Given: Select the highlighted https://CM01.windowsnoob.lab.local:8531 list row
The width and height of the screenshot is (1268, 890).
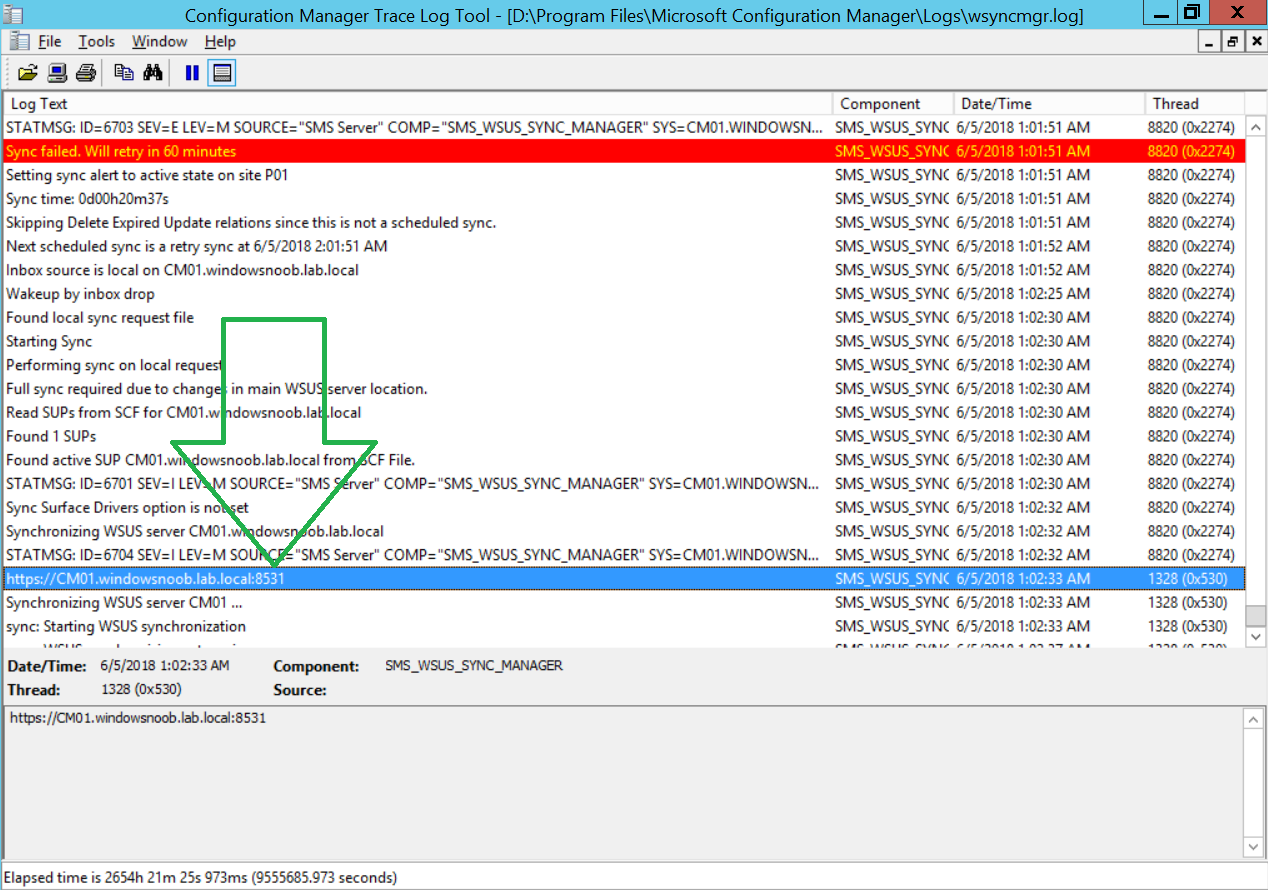Looking at the screenshot, I should click(x=624, y=579).
